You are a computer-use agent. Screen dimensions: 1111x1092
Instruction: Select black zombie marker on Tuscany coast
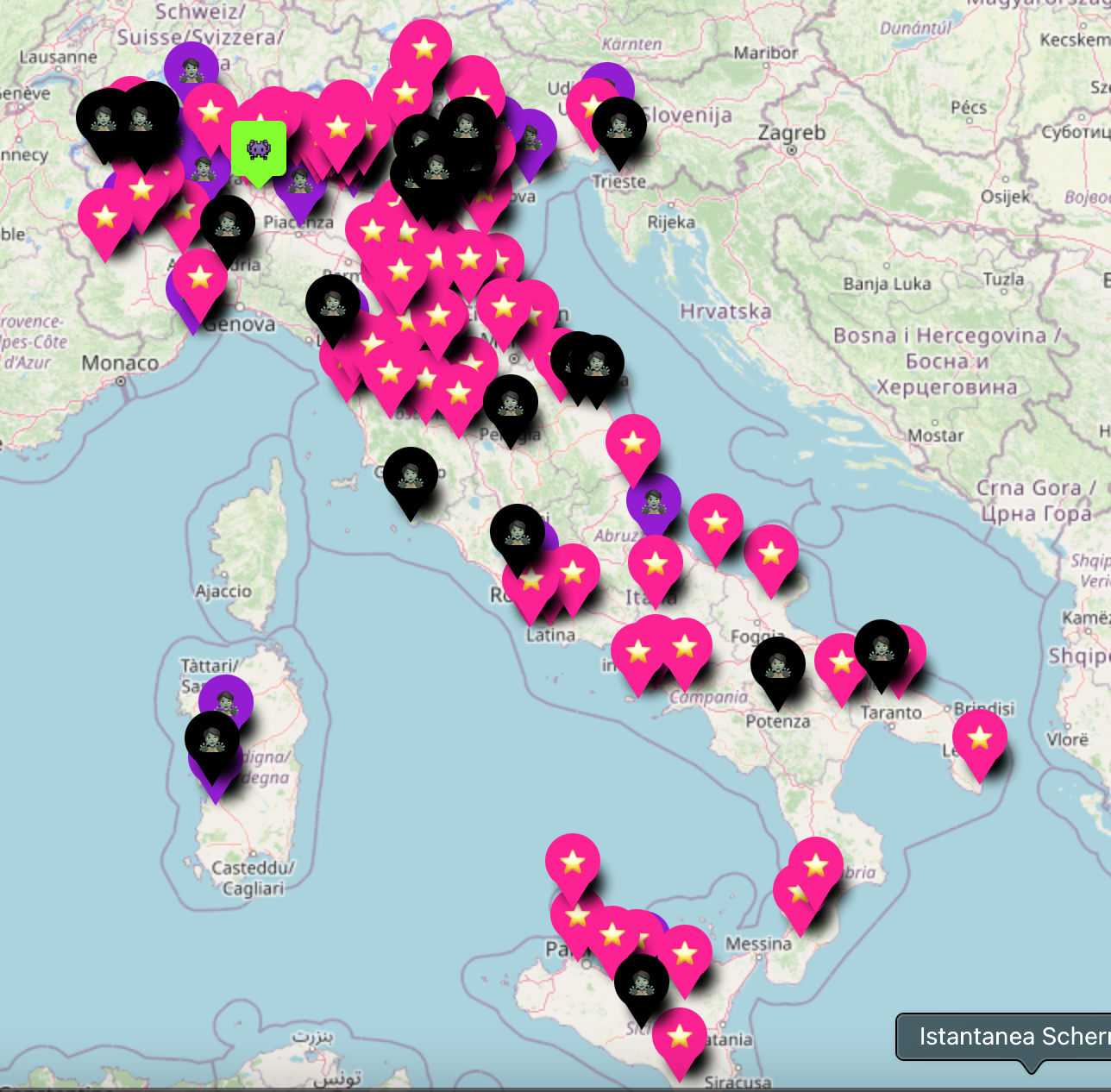pyautogui.click(x=411, y=475)
